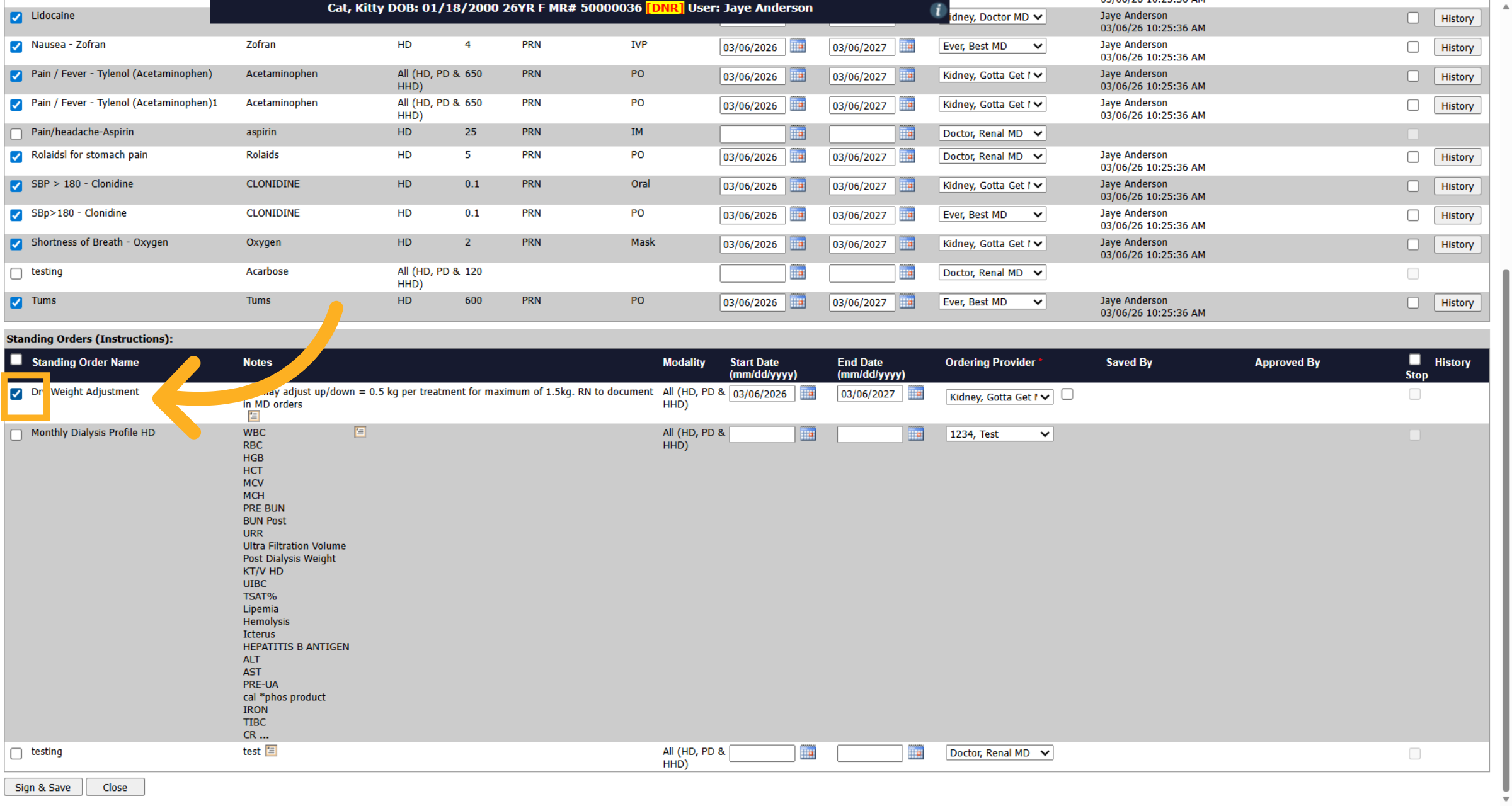This screenshot has height=806, width=1512.
Task: Click the 'HEPATITIS B ANTIGEN' note text
Action: [x=296, y=647]
